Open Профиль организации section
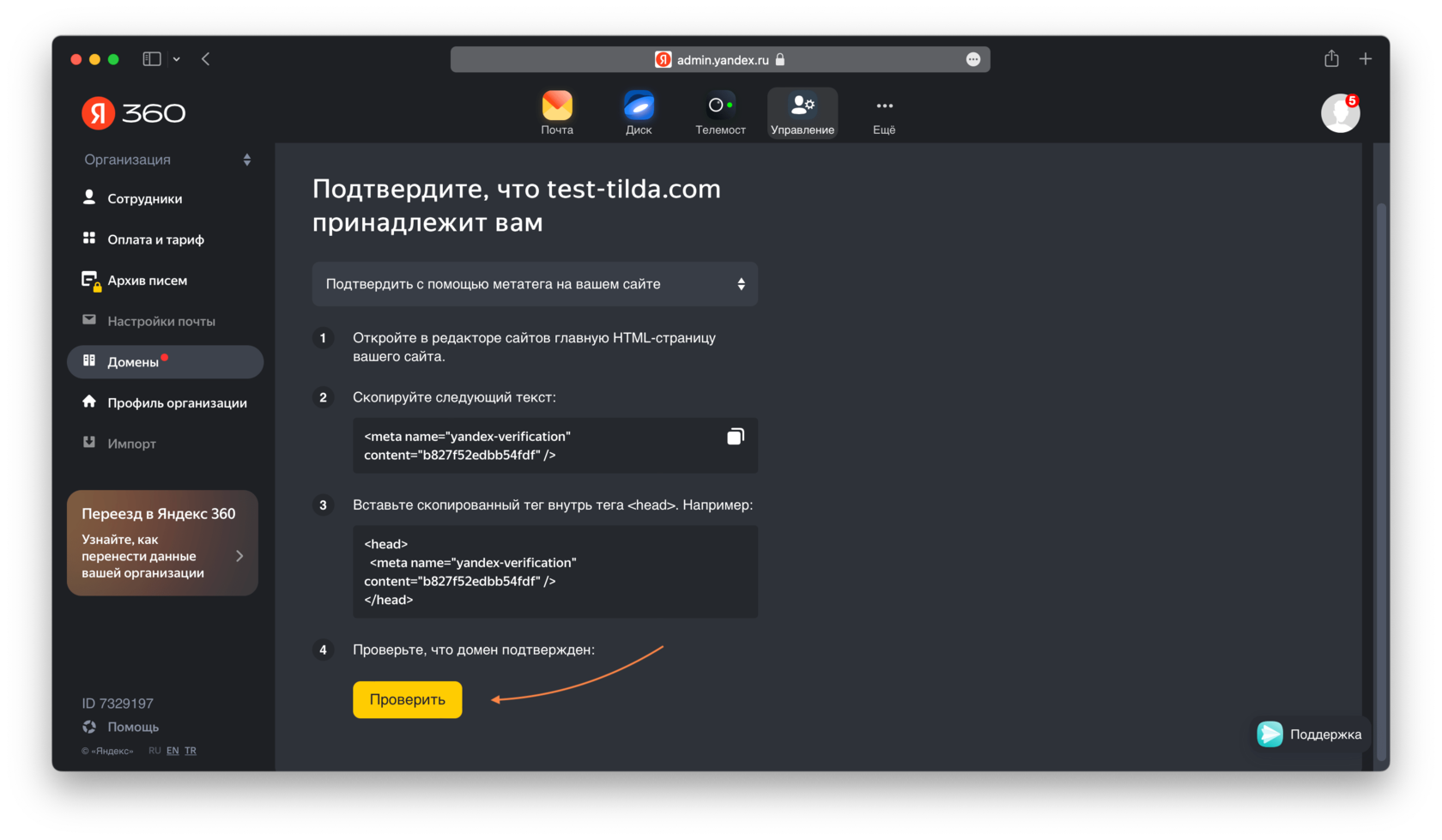Screen dimensions: 1442x840 (177, 402)
